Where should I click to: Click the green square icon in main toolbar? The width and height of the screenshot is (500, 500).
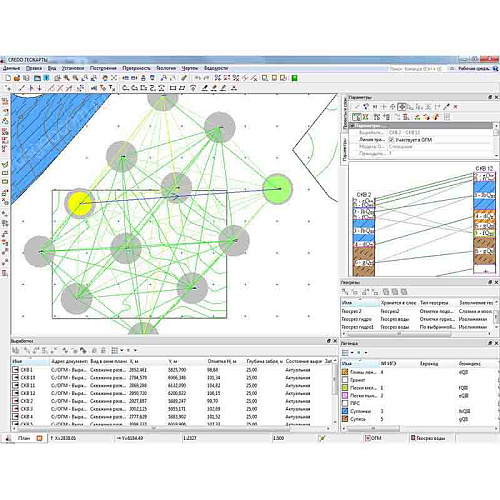[294, 78]
